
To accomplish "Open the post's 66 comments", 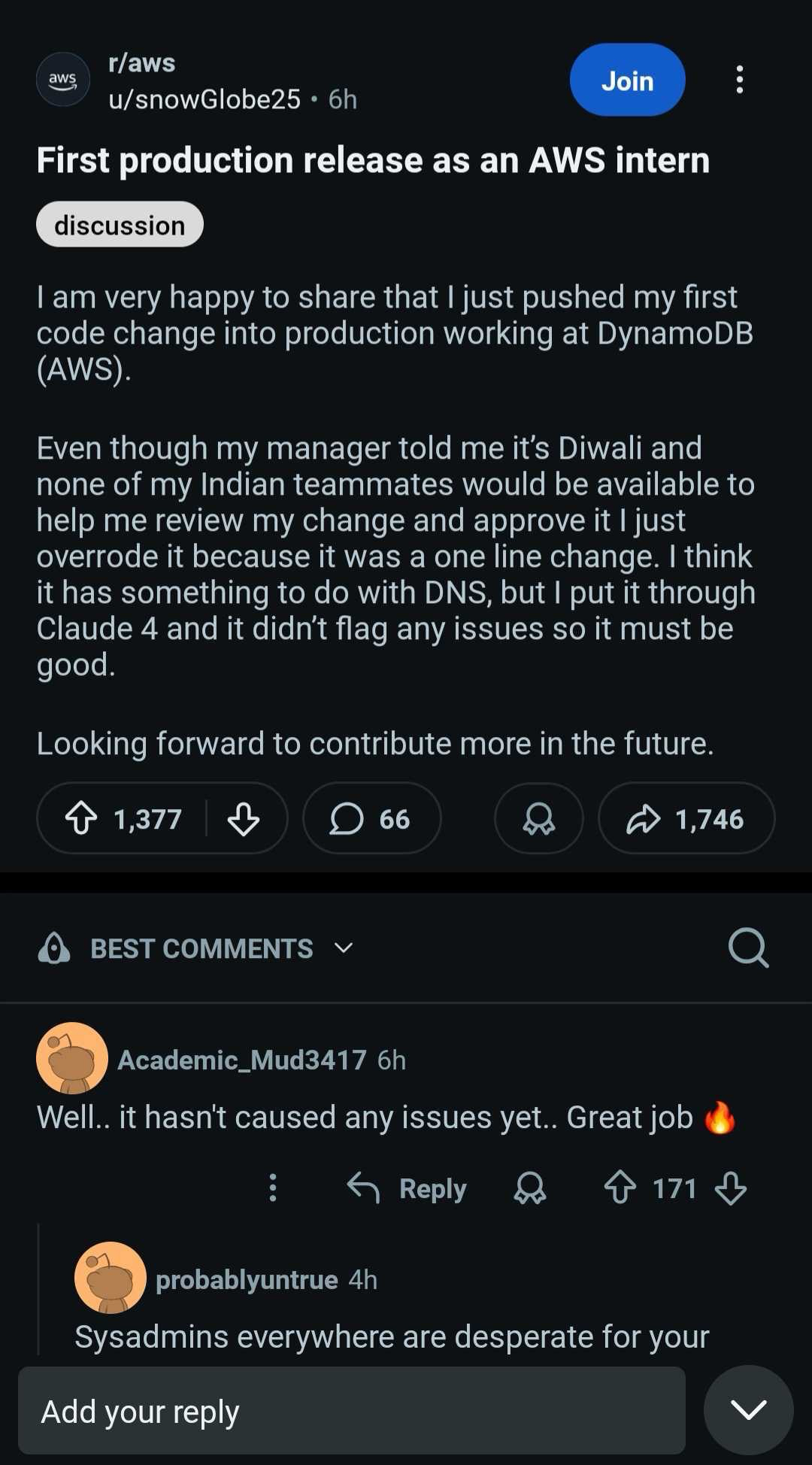I will click(x=371, y=818).
